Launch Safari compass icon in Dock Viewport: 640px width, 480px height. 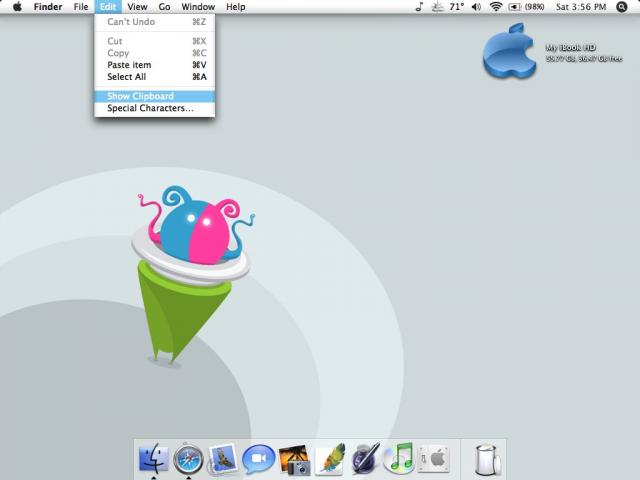(188, 459)
